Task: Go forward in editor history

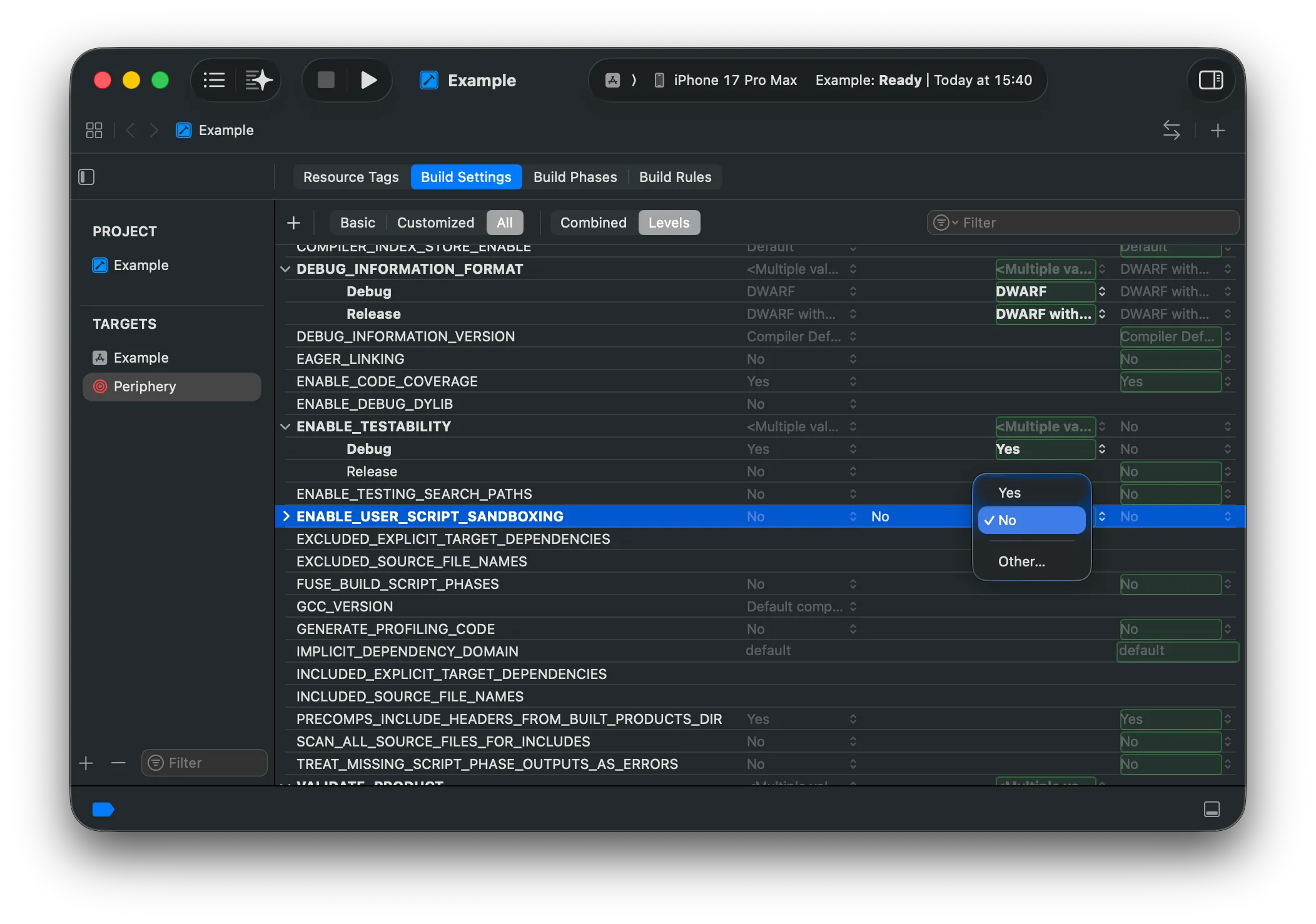Action: click(154, 130)
